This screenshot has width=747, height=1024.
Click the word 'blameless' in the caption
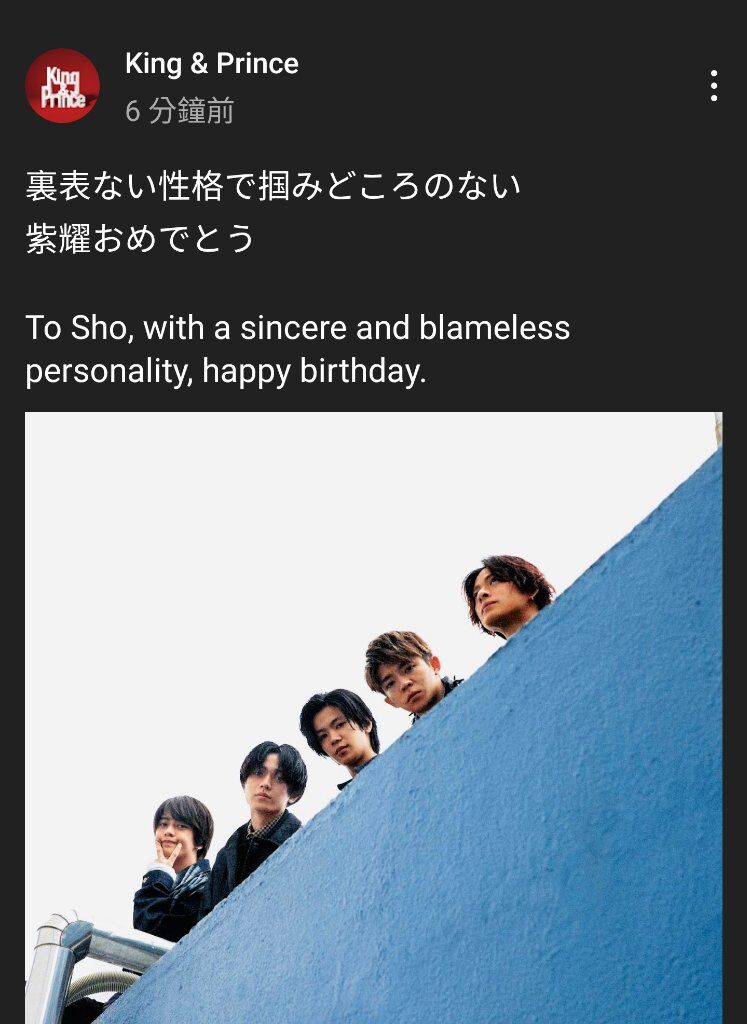494,327
